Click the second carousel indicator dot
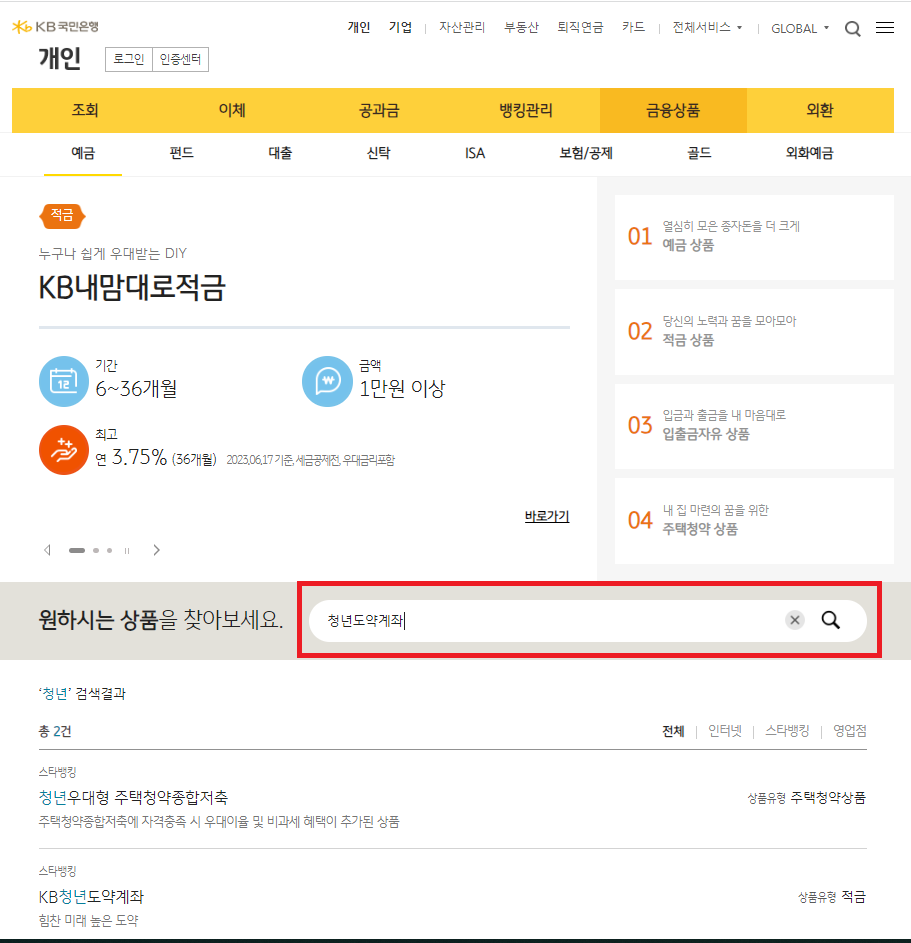Screen dimensions: 911x943 pos(95,550)
